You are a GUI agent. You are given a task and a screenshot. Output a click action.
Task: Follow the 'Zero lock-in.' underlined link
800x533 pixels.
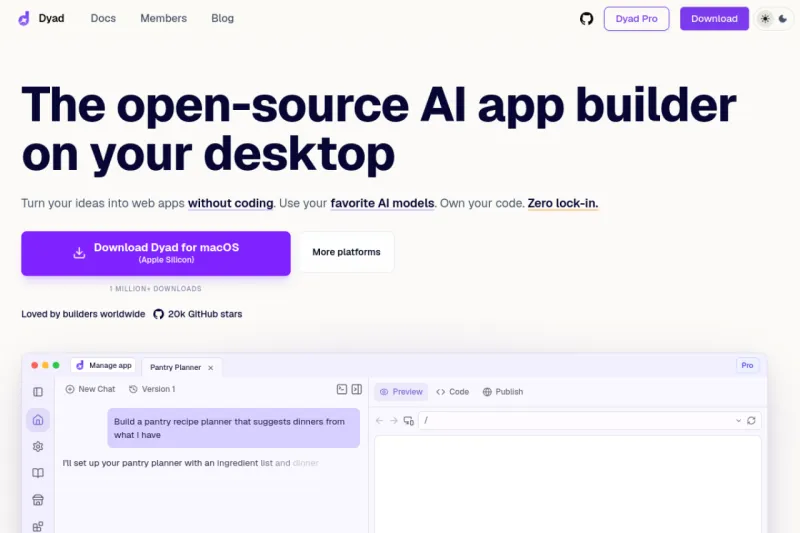563,204
